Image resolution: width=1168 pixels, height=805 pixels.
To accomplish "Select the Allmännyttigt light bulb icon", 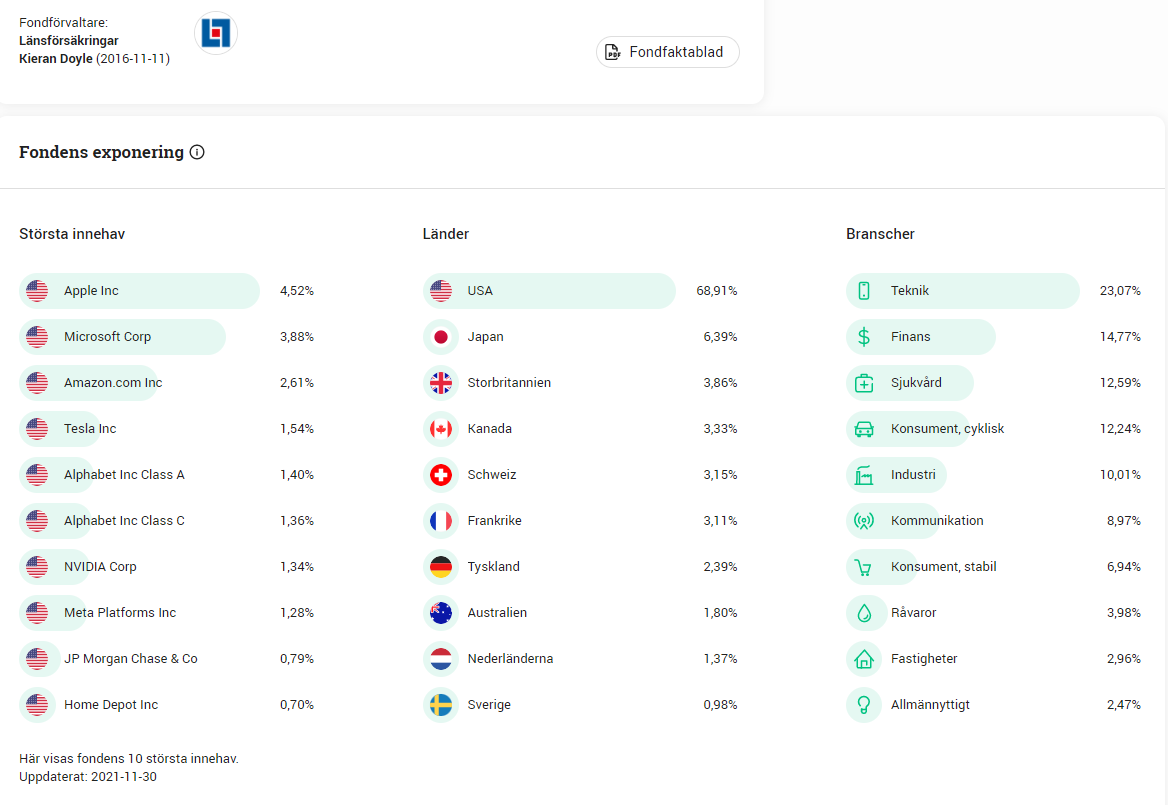I will 864,705.
